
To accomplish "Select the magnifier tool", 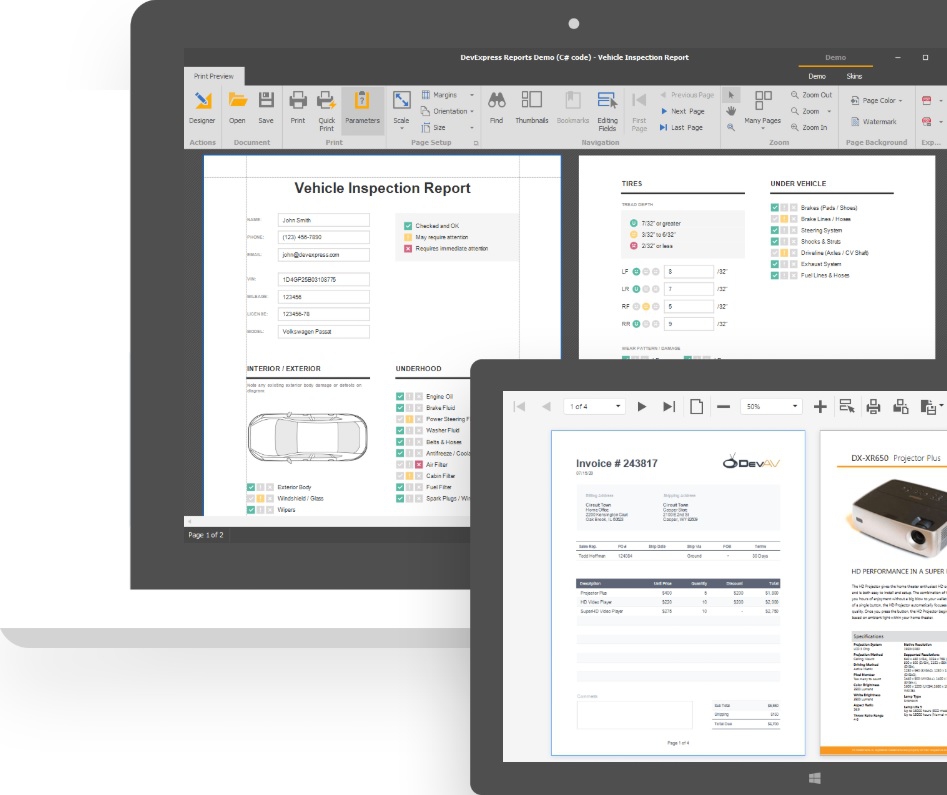I will click(x=731, y=127).
